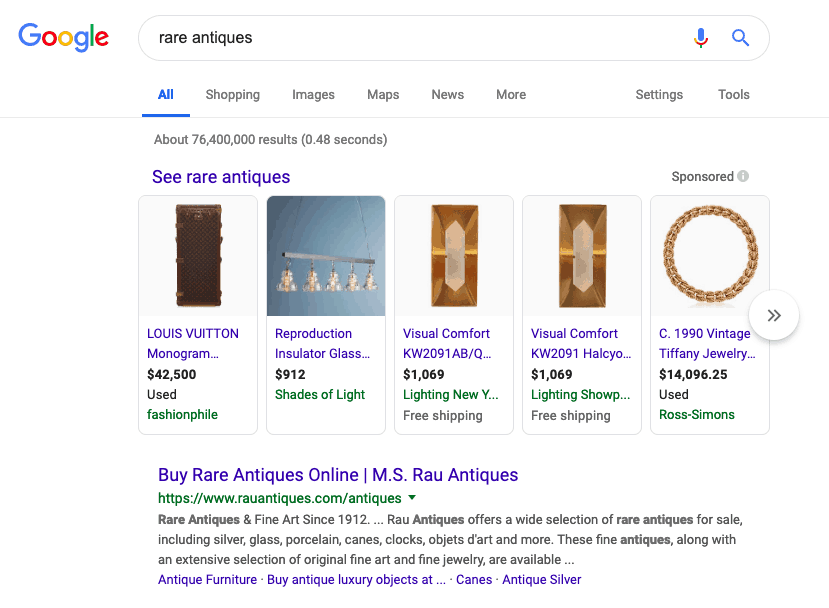Viewport: 829px width, 608px height.
Task: Click the magnifying glass search icon
Action: [739, 37]
